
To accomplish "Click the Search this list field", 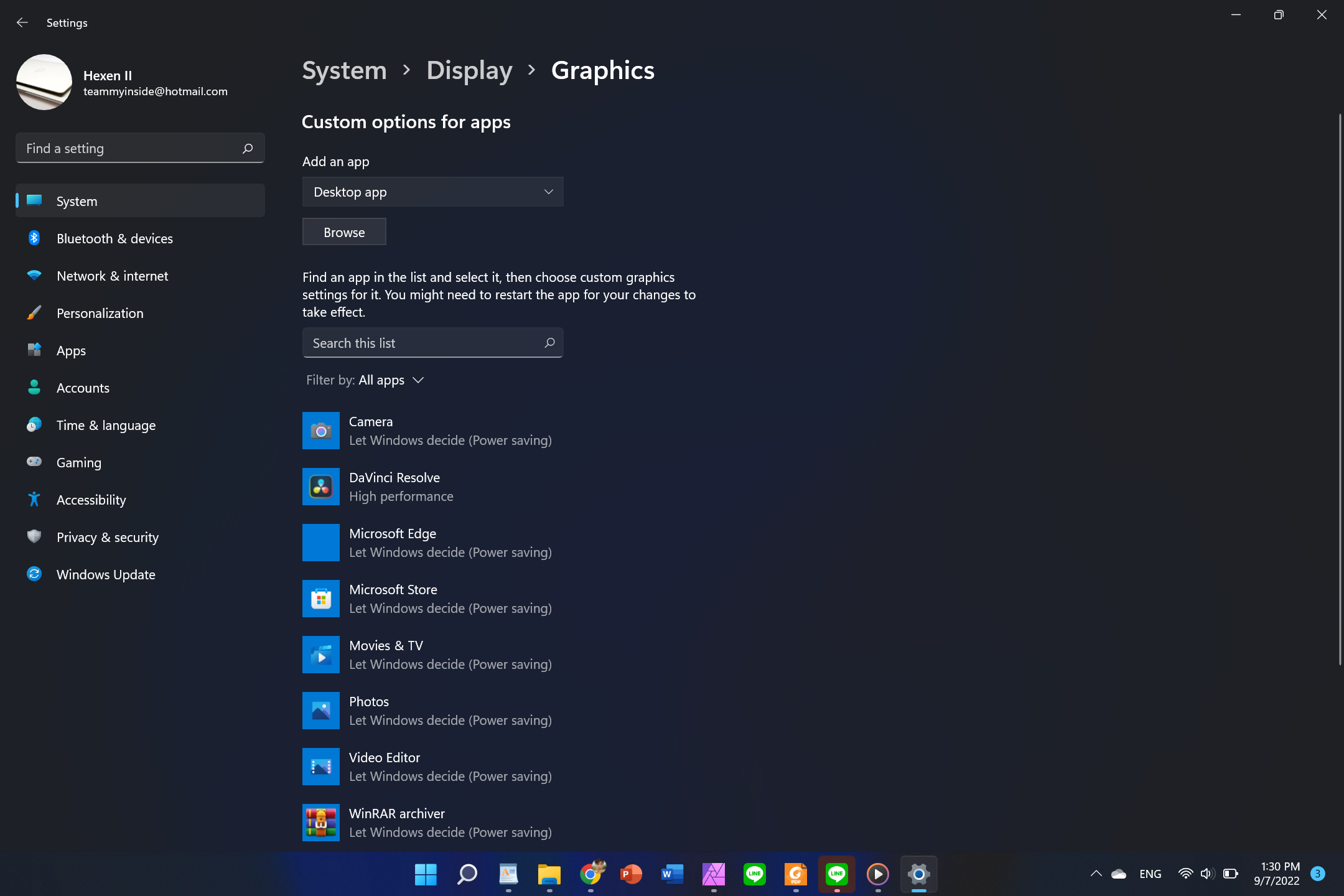I will click(x=432, y=342).
